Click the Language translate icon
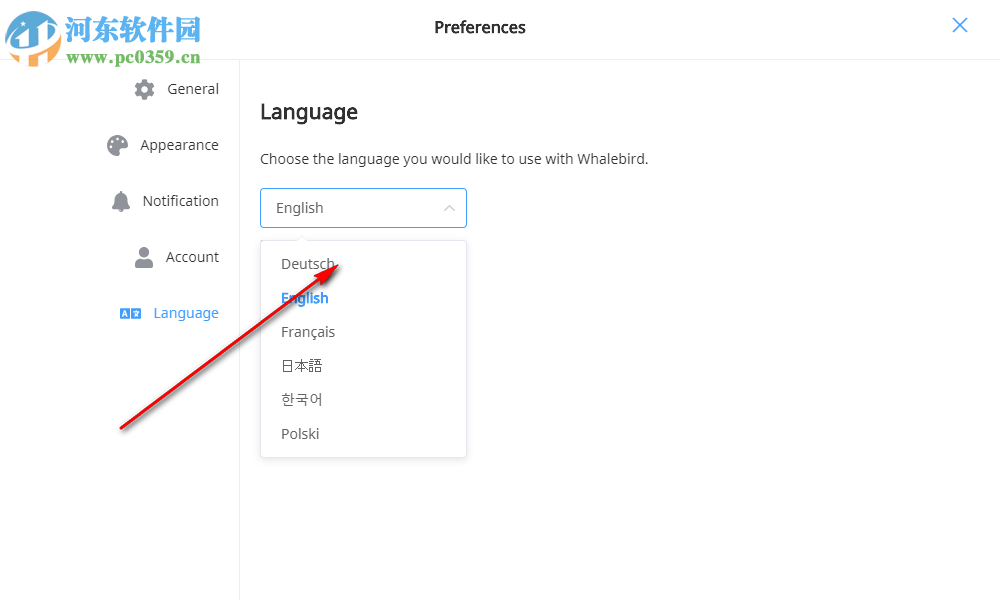Screen dimensions: 1000x600 [x=130, y=313]
